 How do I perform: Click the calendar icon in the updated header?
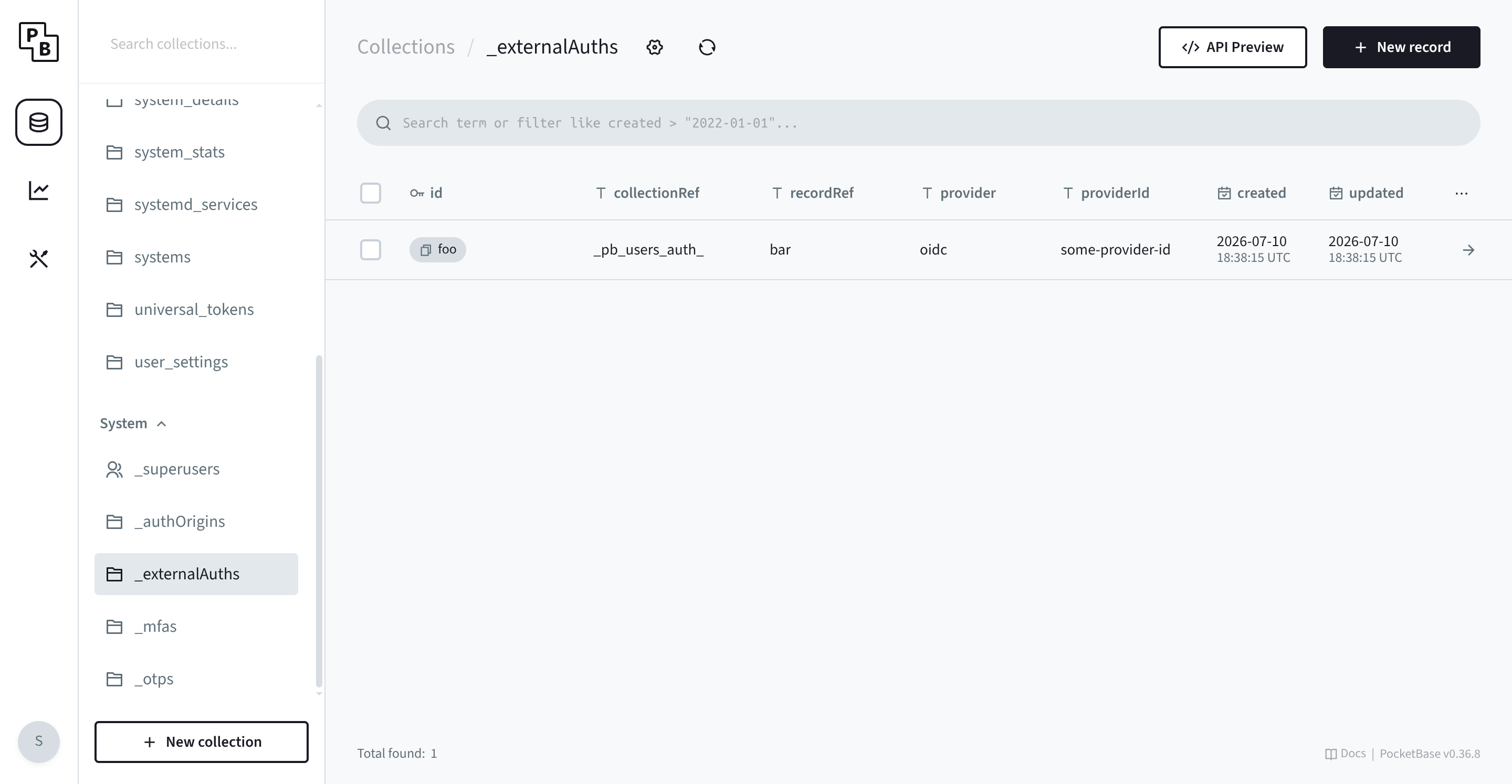(x=1335, y=193)
